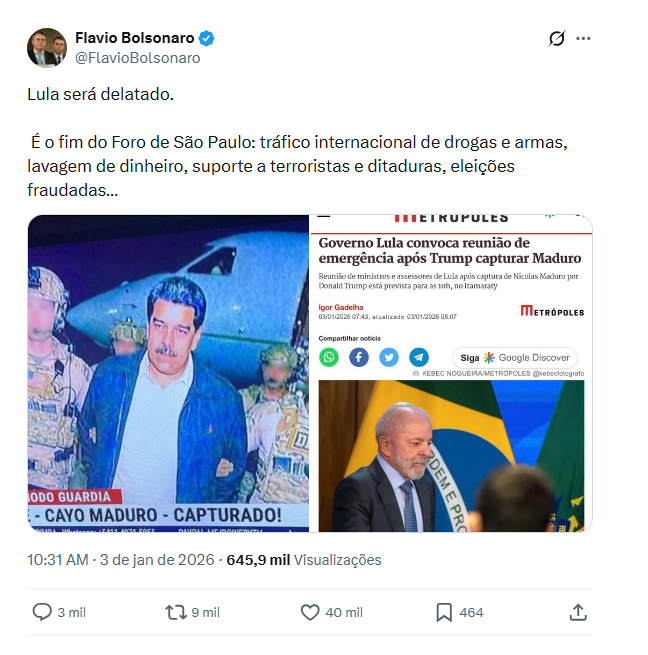Open Flavio Bolsonaro profile avatar

[47, 48]
